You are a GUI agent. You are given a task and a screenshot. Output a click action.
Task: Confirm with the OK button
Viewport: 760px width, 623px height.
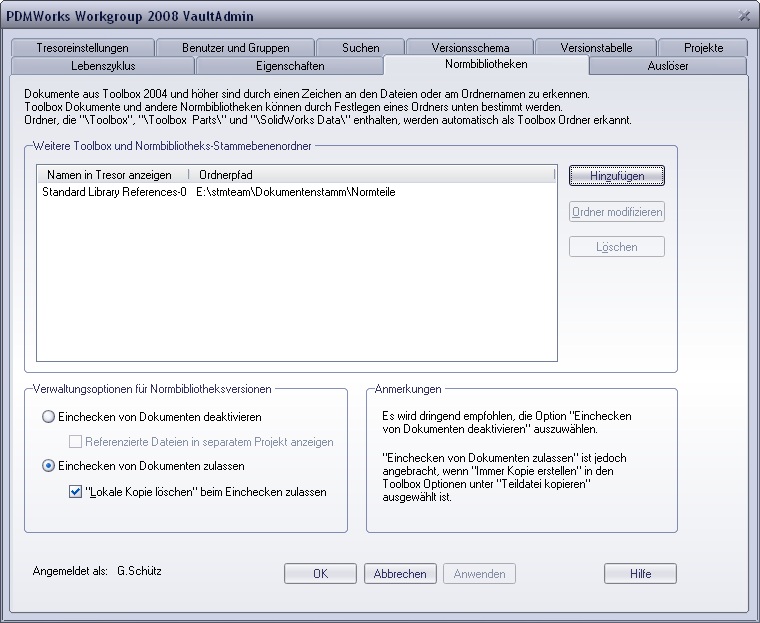(320, 574)
